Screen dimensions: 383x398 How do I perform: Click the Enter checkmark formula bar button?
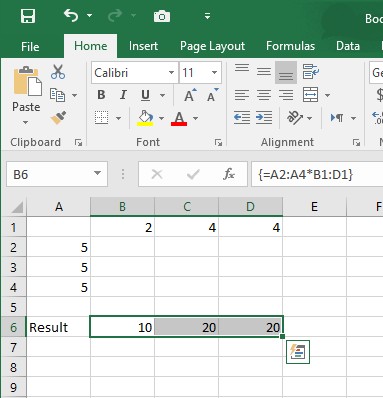click(193, 174)
